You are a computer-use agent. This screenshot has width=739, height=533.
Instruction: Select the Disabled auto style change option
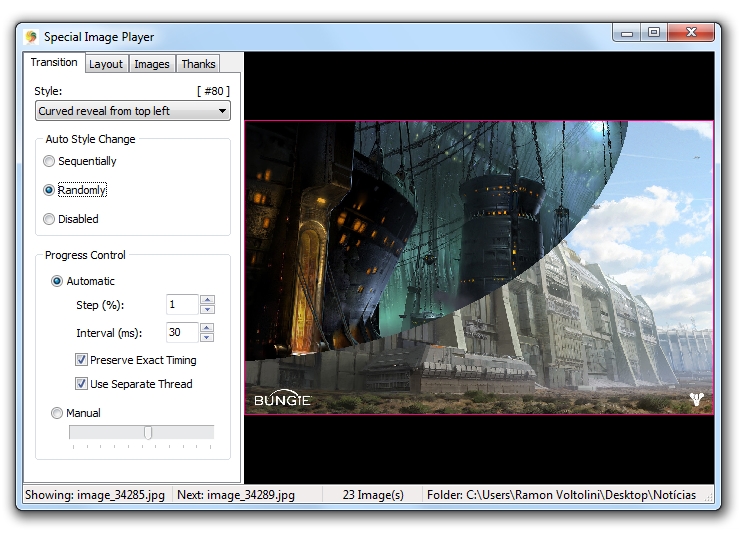(x=71, y=219)
